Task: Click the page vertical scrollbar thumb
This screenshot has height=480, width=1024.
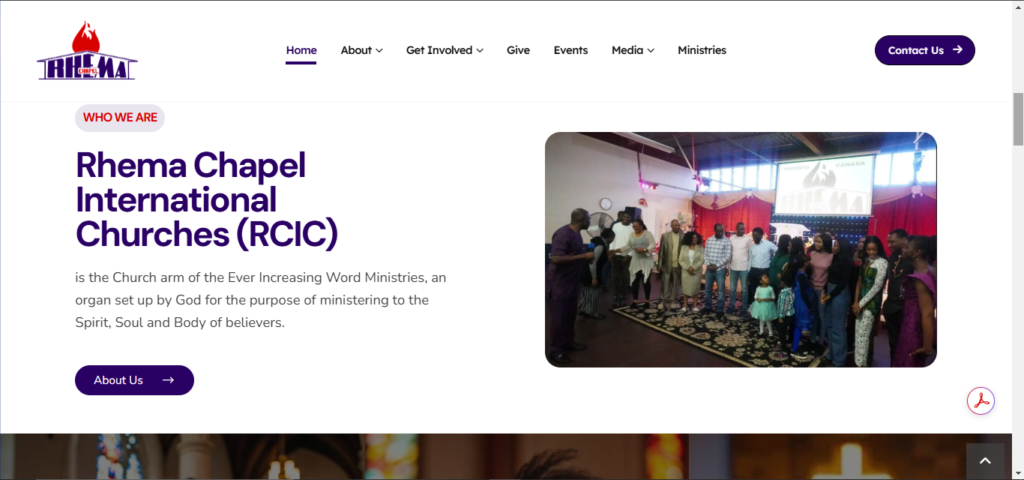Action: coord(1018,119)
